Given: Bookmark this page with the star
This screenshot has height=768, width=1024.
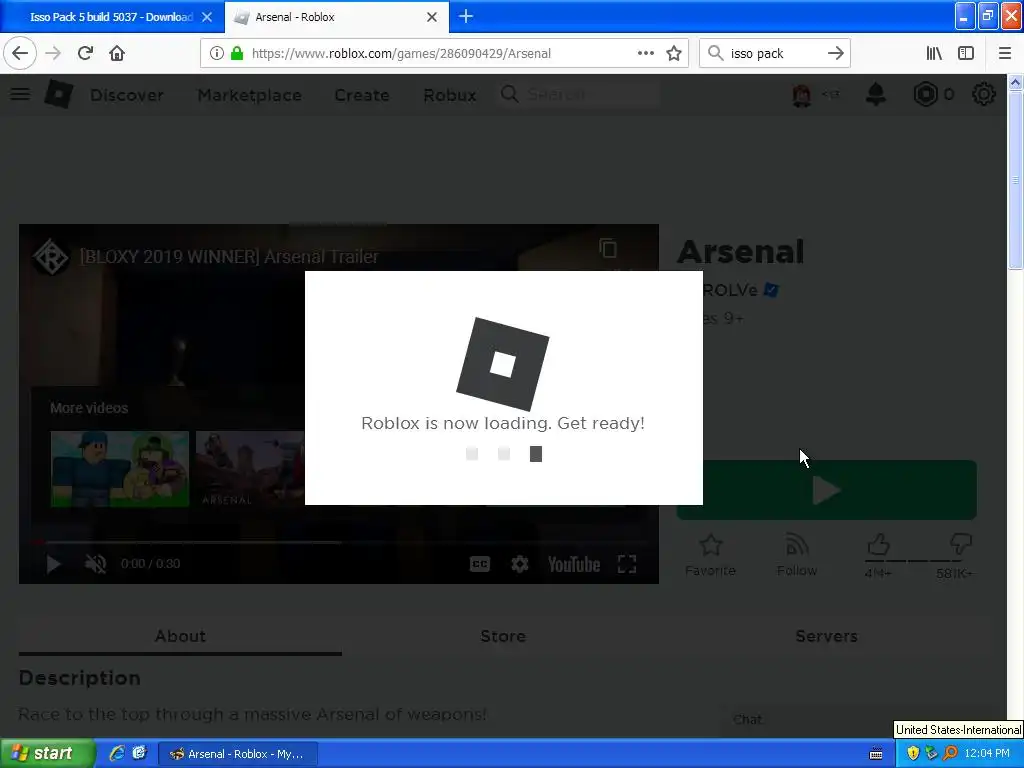Looking at the screenshot, I should click(674, 53).
